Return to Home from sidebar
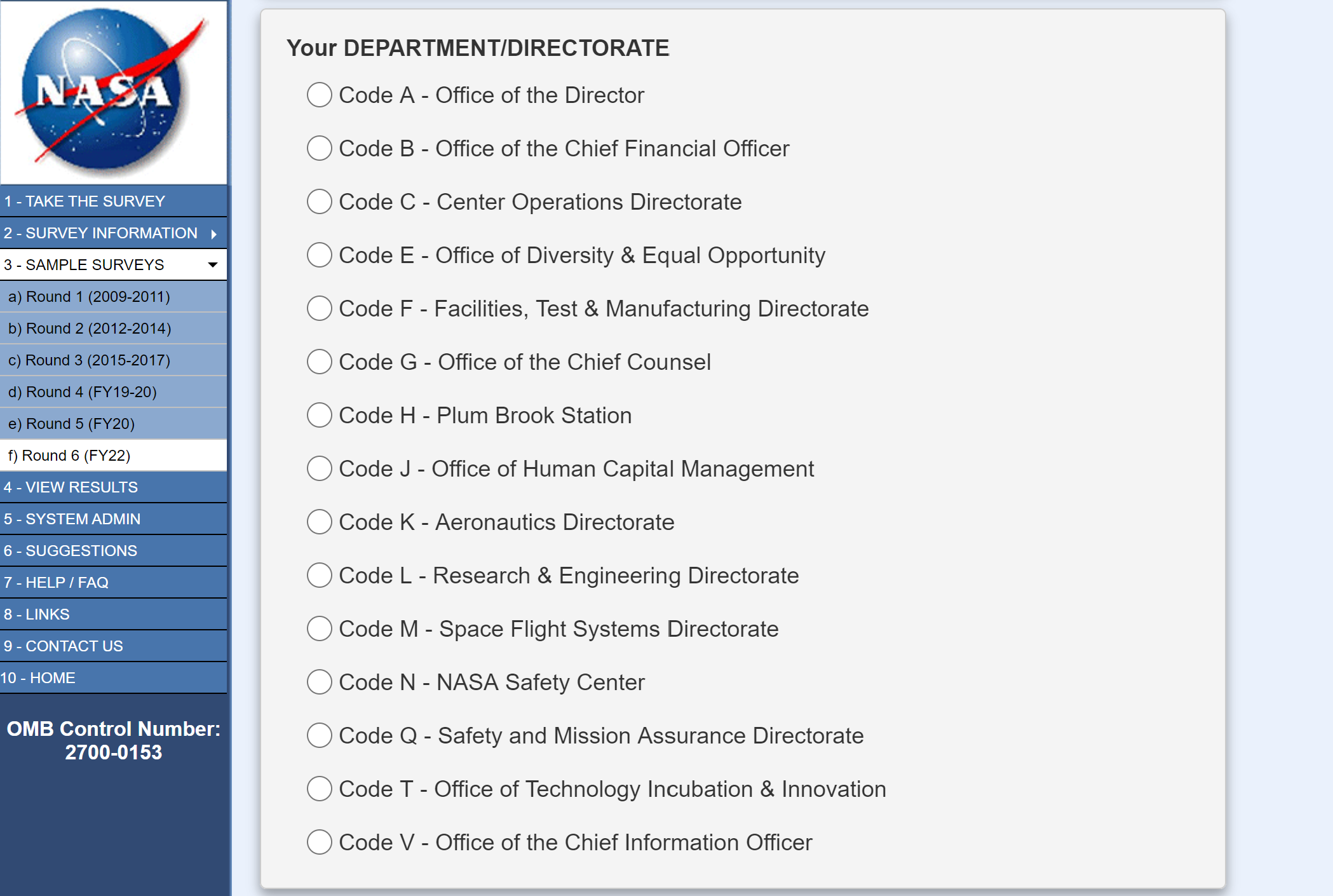 (x=38, y=678)
